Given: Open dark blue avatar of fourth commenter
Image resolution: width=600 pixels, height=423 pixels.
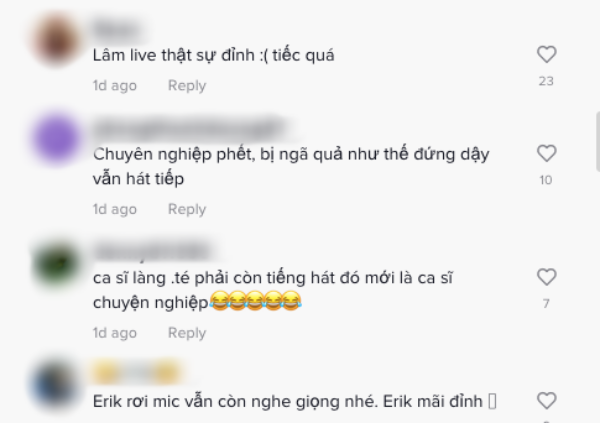Looking at the screenshot, I should click(x=56, y=387).
